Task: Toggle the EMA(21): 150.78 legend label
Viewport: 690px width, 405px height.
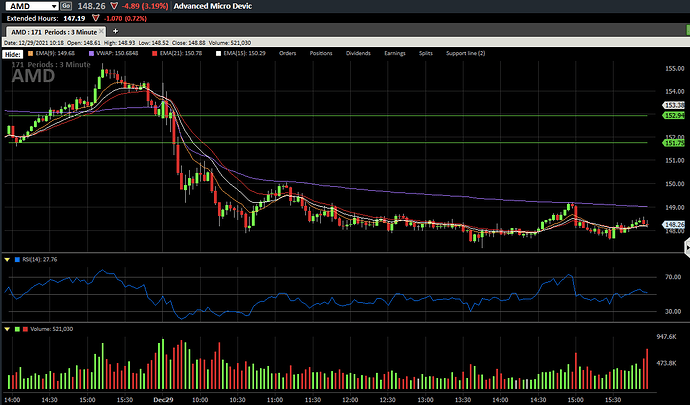Action: [181, 53]
